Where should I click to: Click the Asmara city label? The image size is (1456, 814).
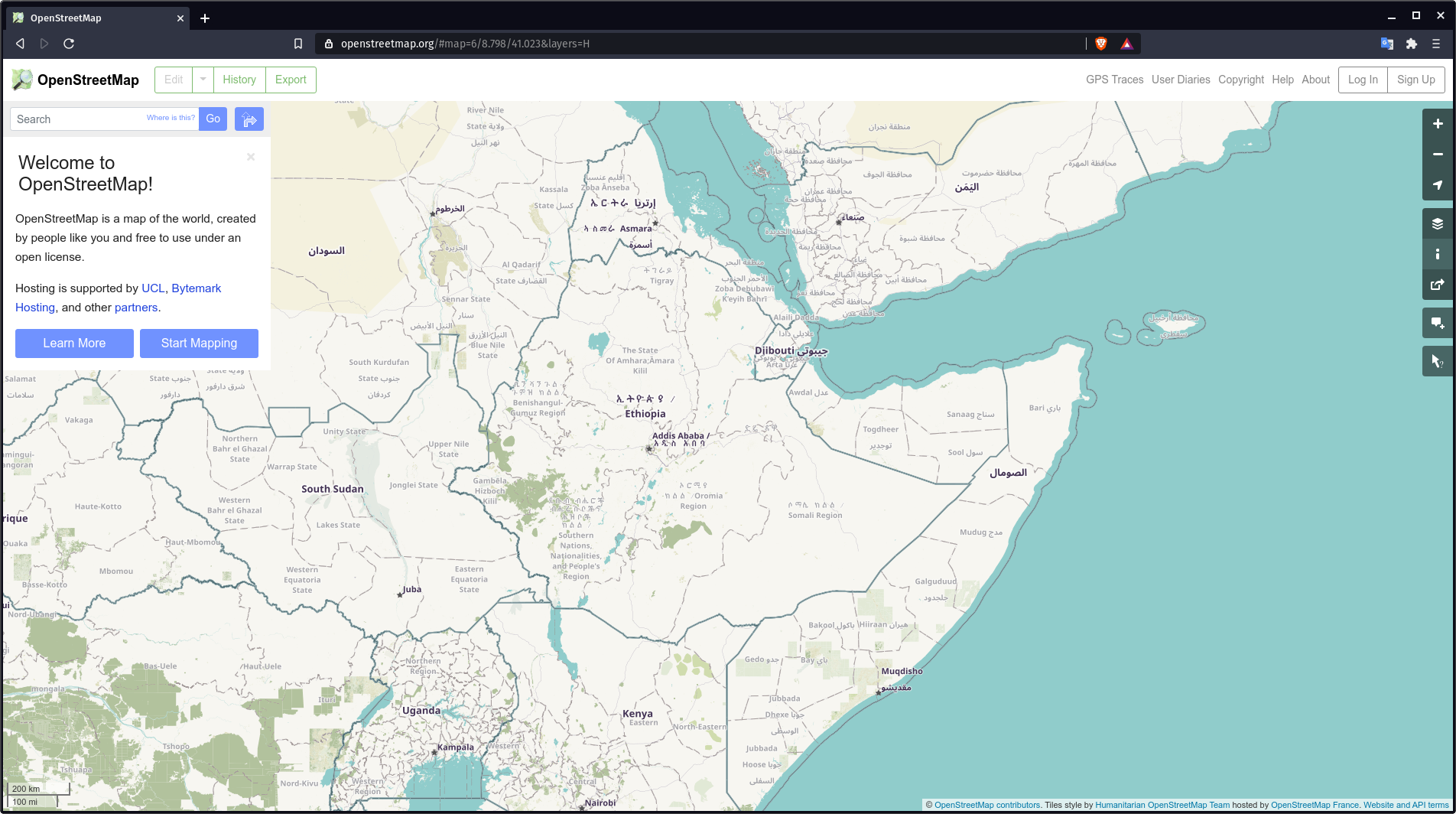tap(636, 229)
